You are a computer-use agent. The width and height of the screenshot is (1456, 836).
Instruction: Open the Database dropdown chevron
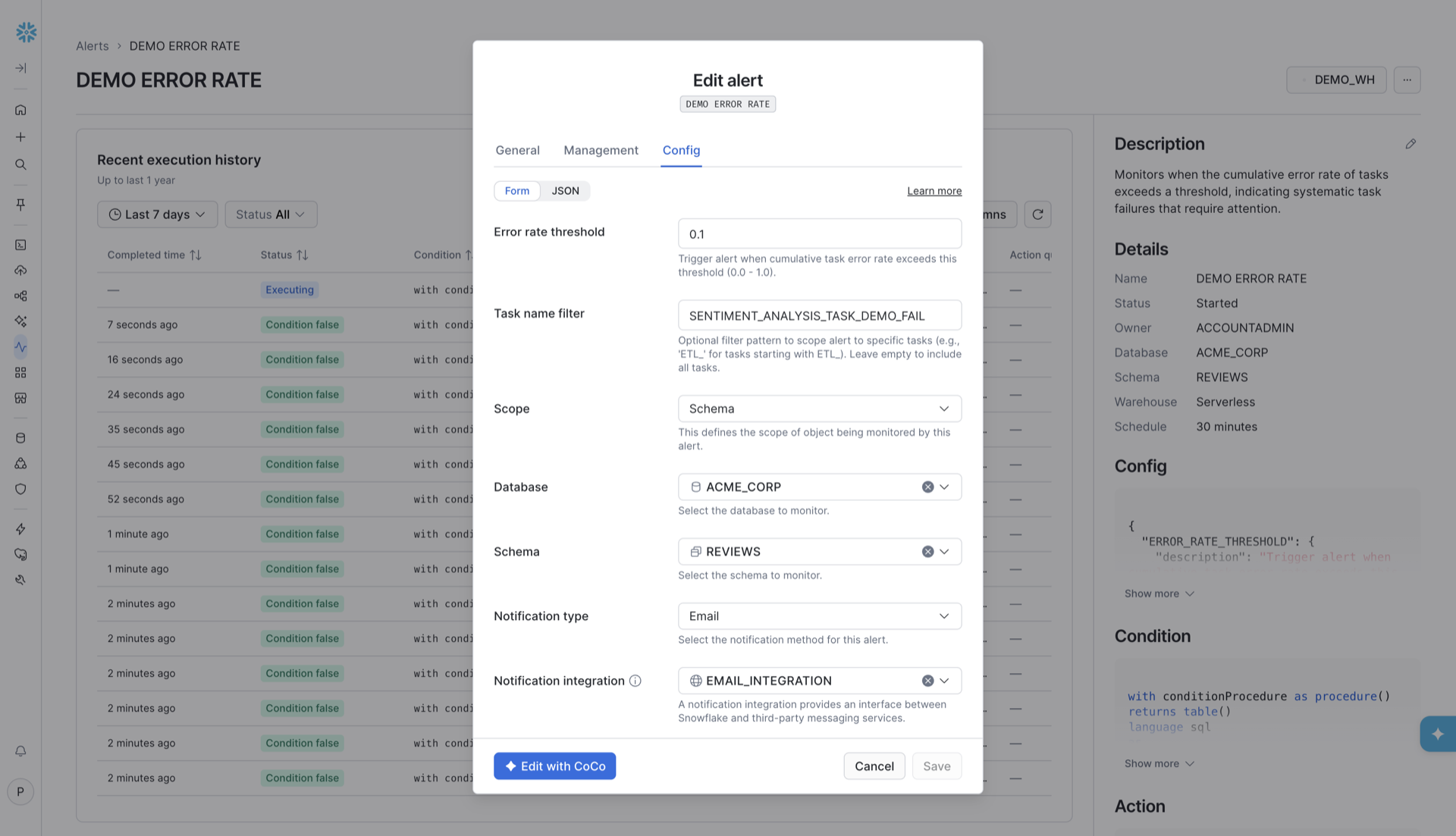(944, 487)
